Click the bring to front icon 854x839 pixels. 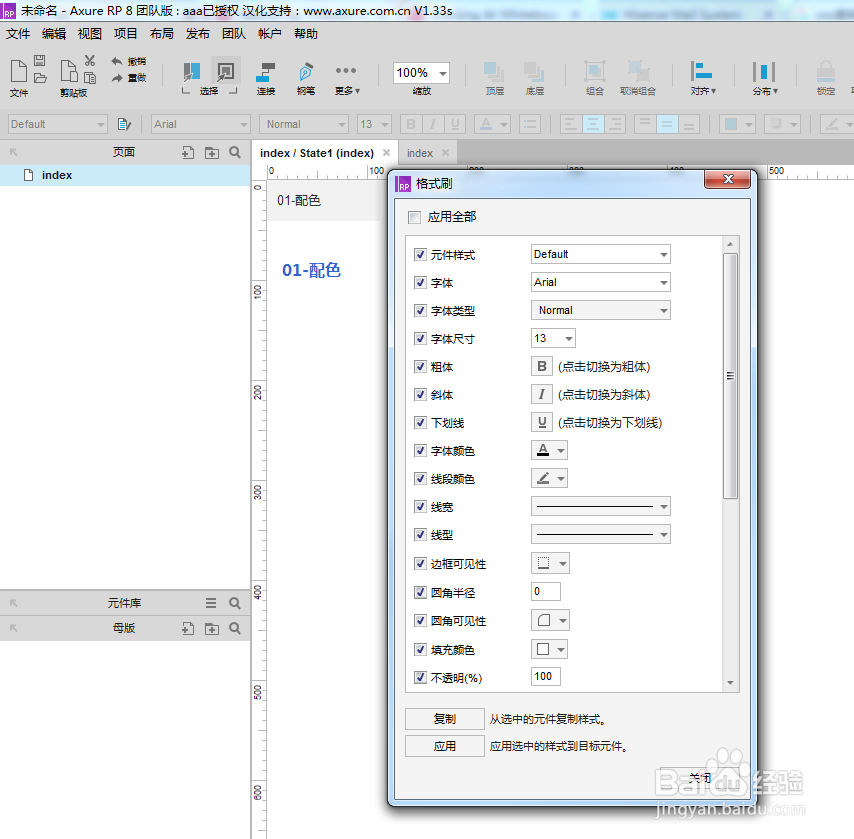pyautogui.click(x=494, y=71)
